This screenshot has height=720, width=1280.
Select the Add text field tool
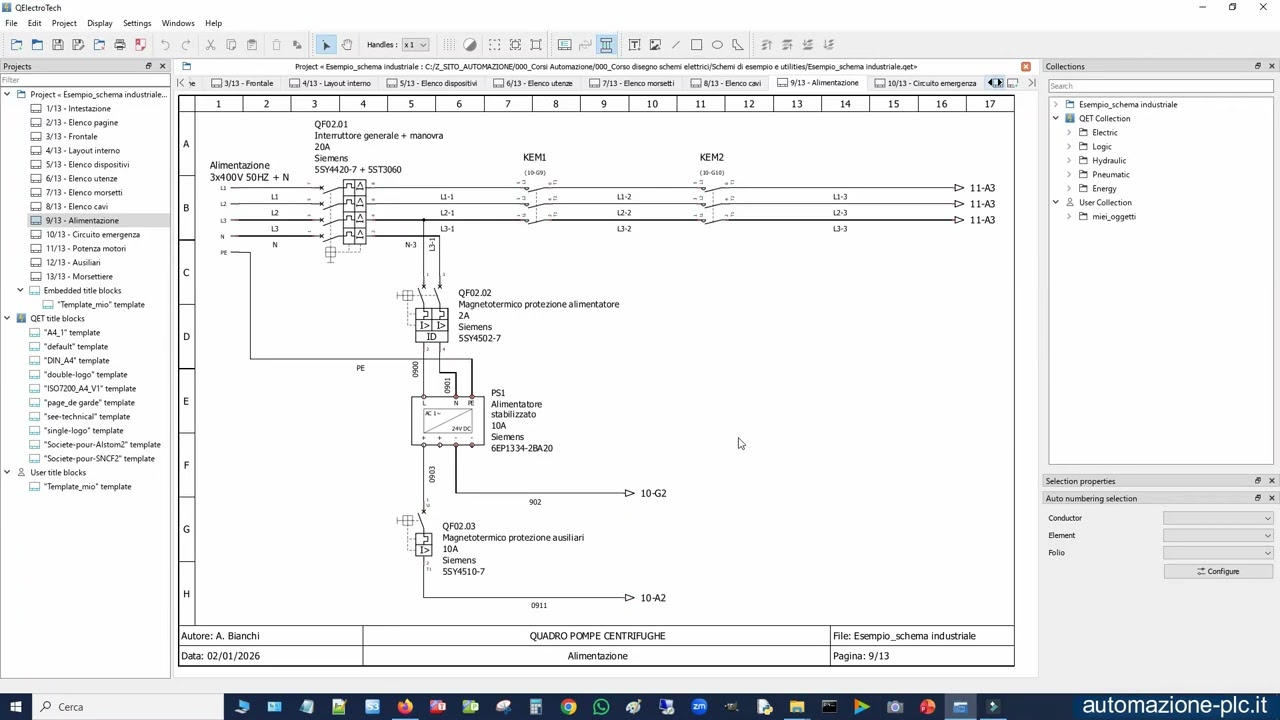pyautogui.click(x=634, y=44)
